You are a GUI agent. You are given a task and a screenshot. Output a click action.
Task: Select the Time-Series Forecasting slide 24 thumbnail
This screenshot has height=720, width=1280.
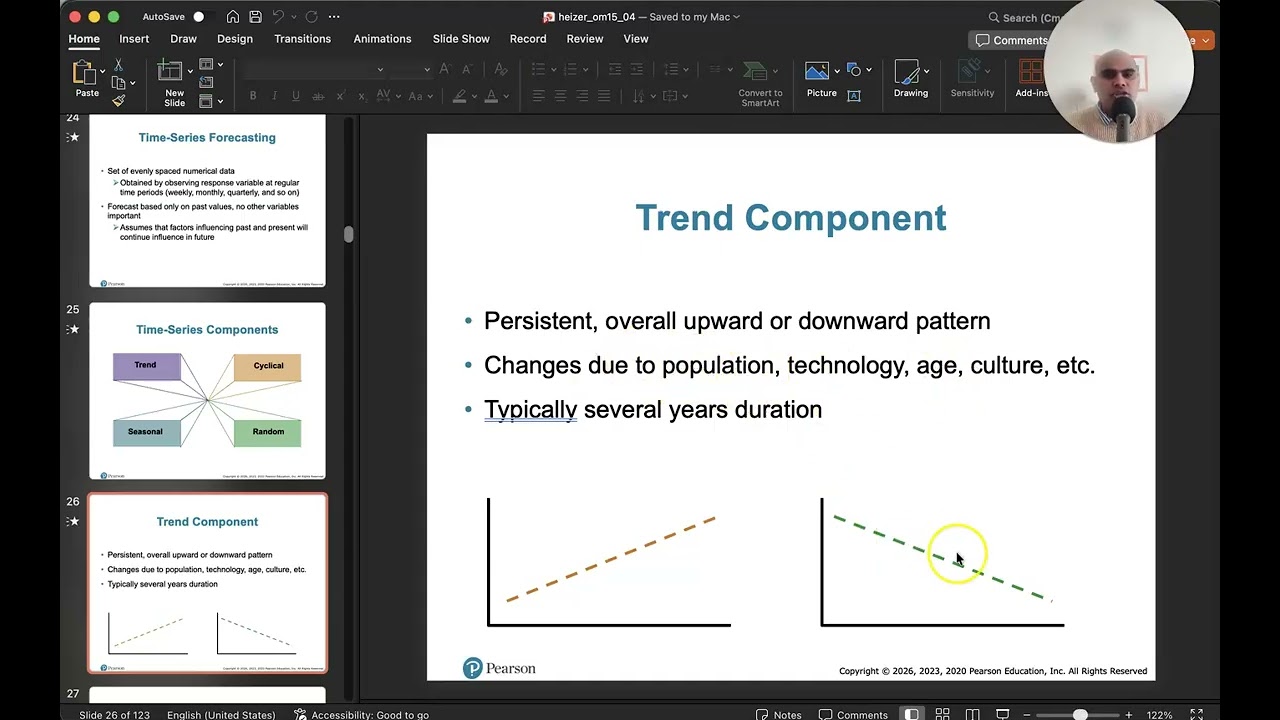pyautogui.click(x=207, y=201)
